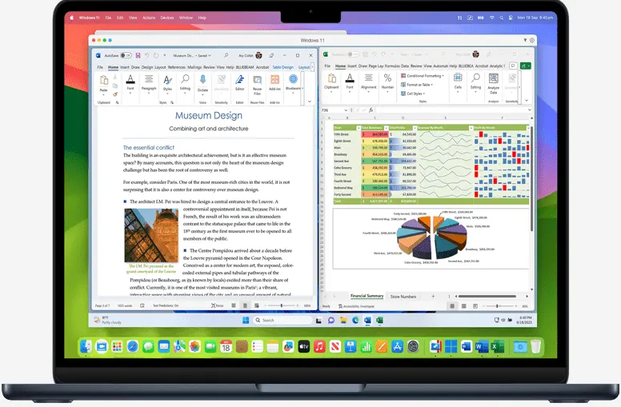Click the search magnifier in Word title bar
Image resolution: width=621 pixels, height=407 pixels.
point(226,55)
